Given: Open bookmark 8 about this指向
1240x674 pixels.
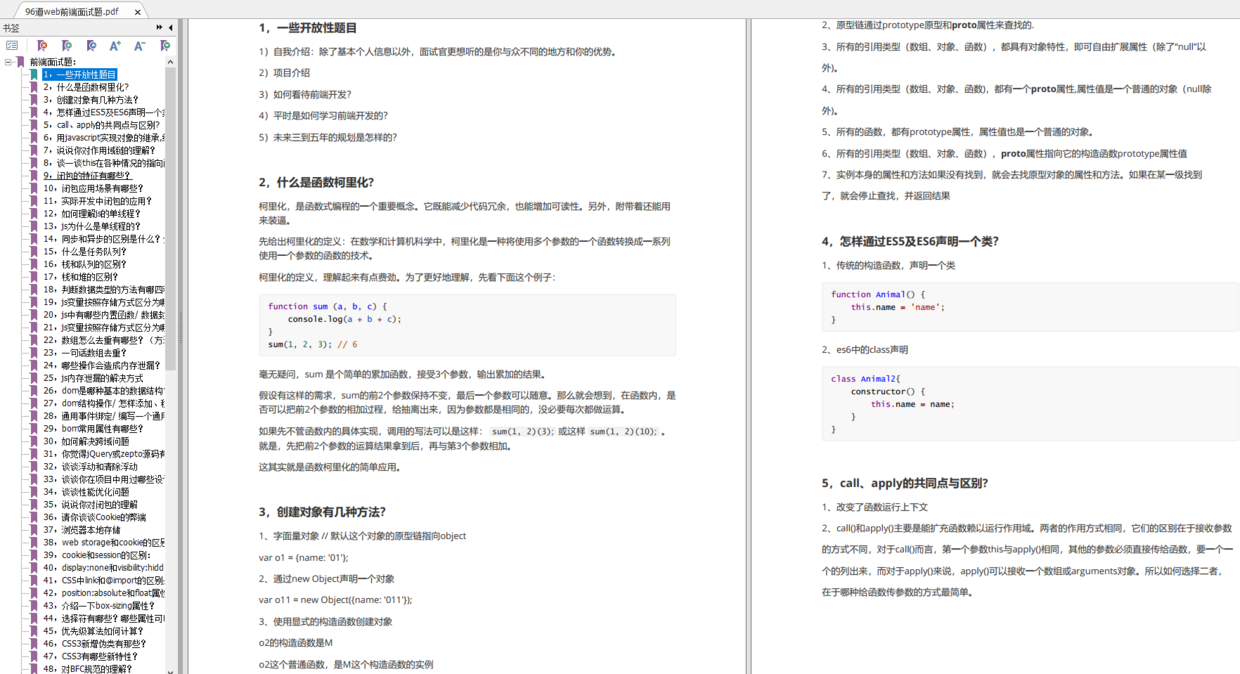Looking at the screenshot, I should [x=103, y=163].
